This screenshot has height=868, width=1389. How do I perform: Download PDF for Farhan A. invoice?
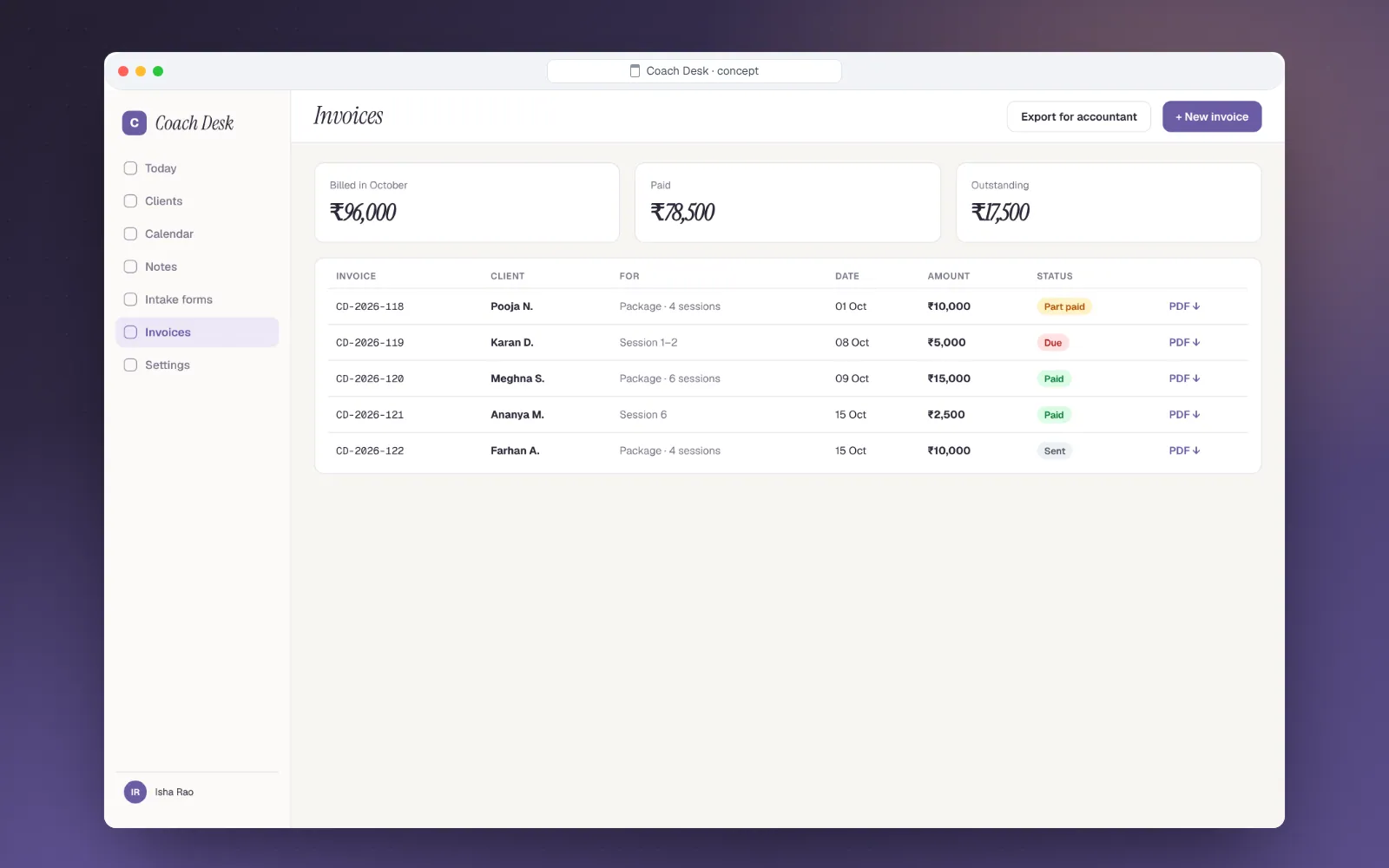point(1184,450)
